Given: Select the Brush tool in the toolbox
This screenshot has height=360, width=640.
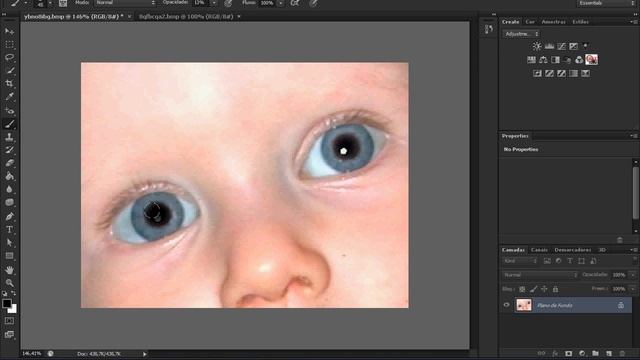Looking at the screenshot, I should 9,124.
